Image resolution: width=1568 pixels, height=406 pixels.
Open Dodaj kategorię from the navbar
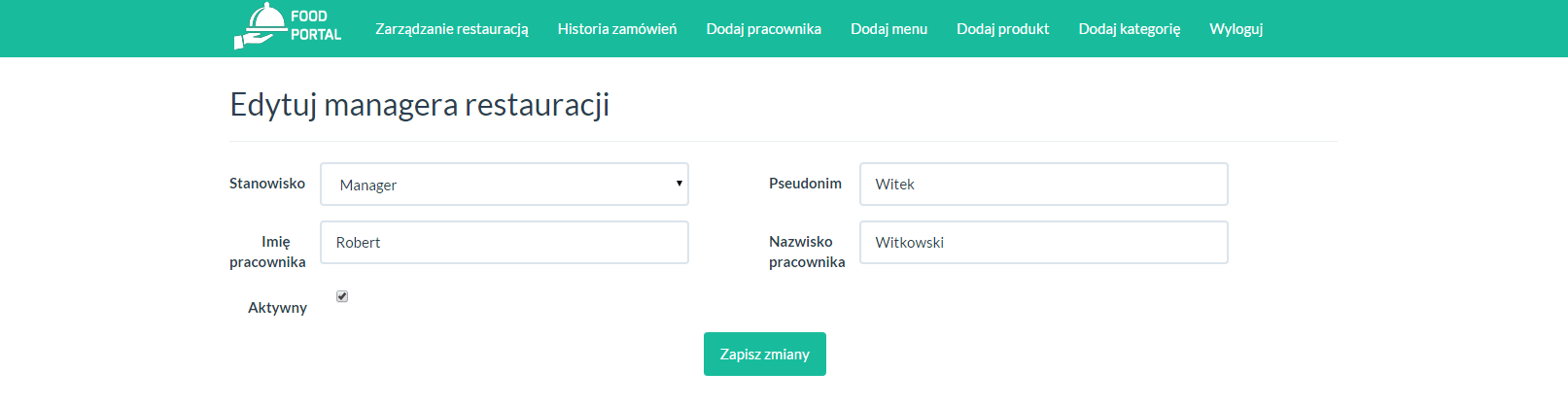[x=1129, y=29]
